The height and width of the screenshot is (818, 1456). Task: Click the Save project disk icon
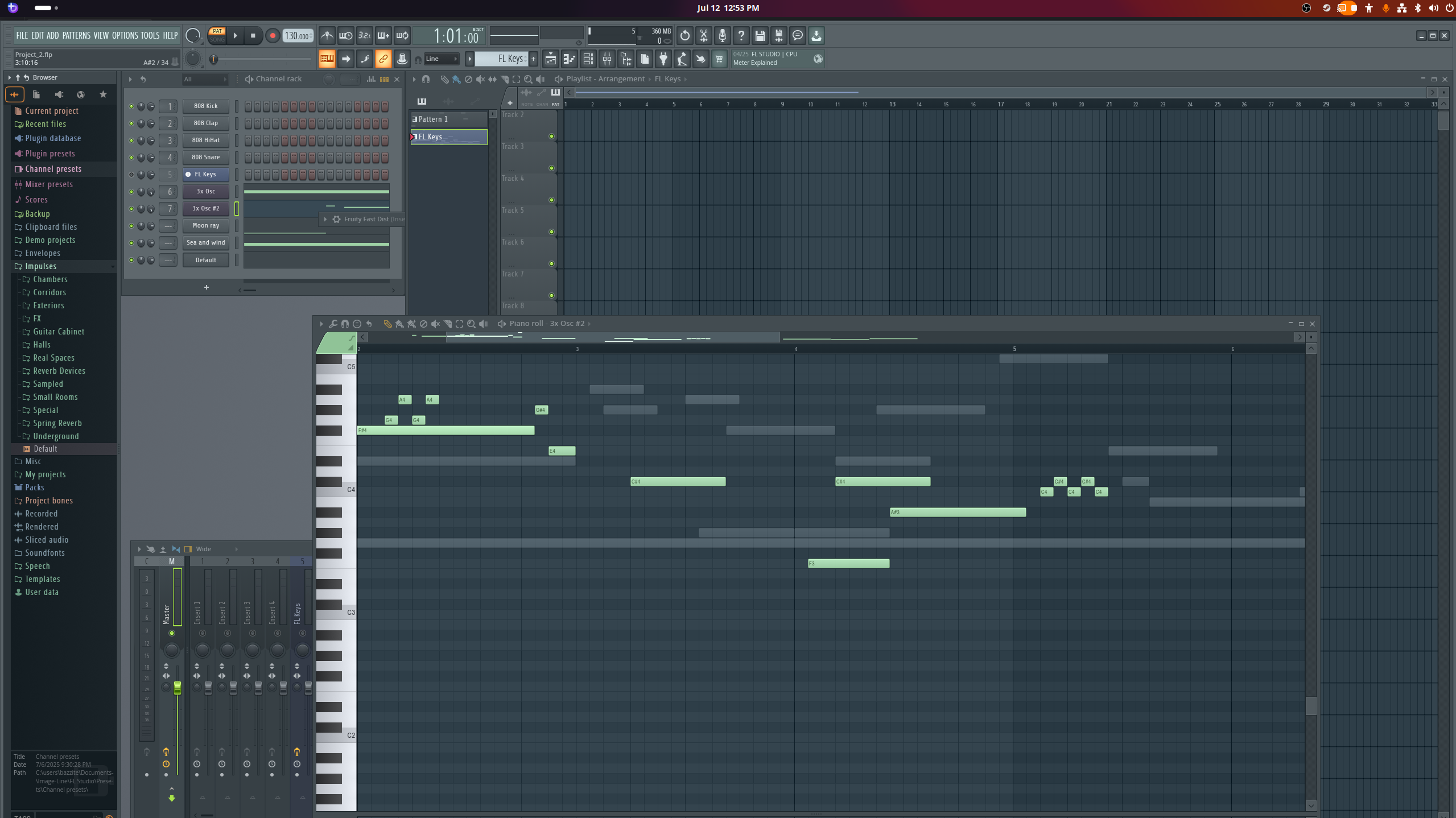(x=760, y=35)
